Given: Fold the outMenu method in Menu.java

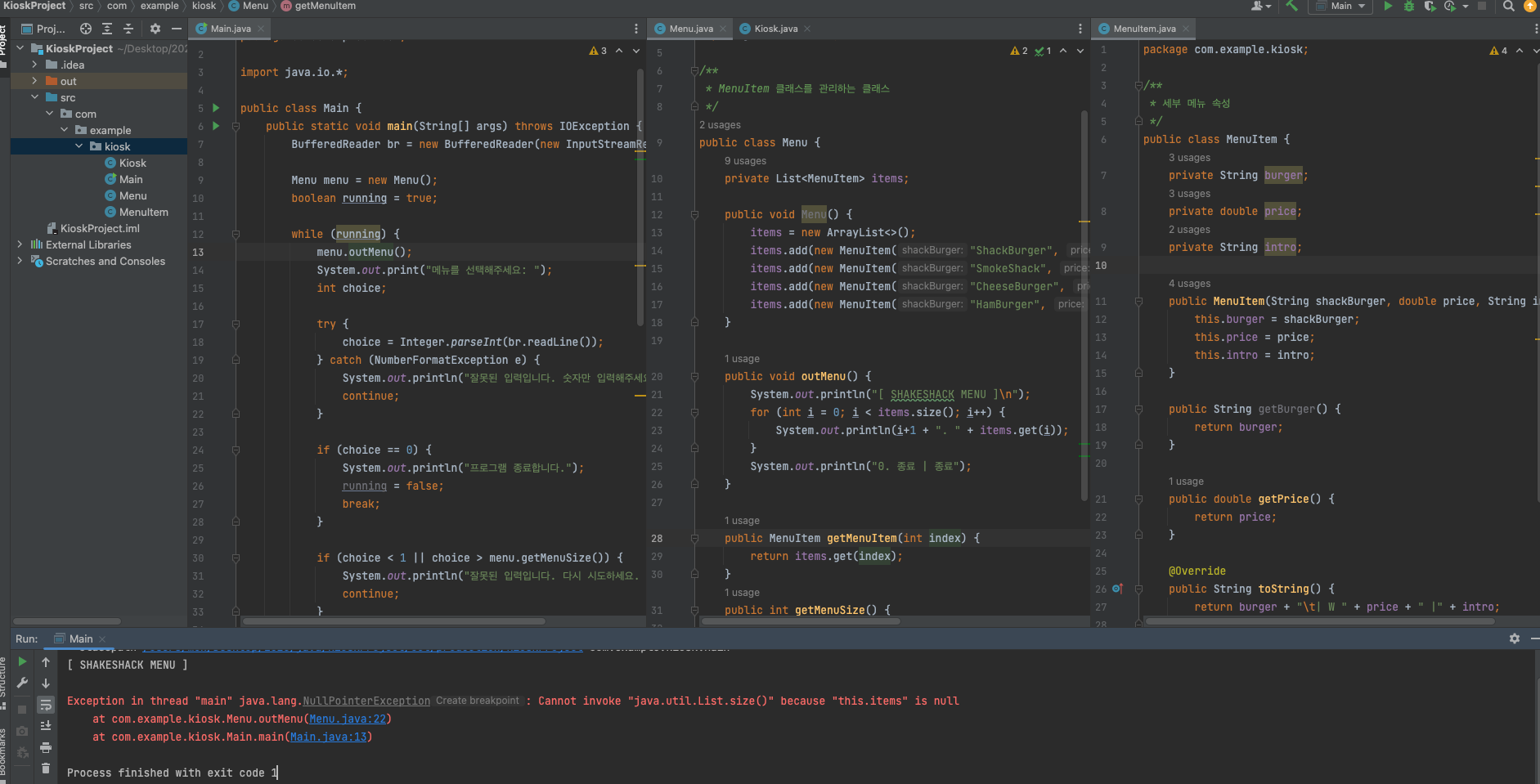Looking at the screenshot, I should [694, 377].
